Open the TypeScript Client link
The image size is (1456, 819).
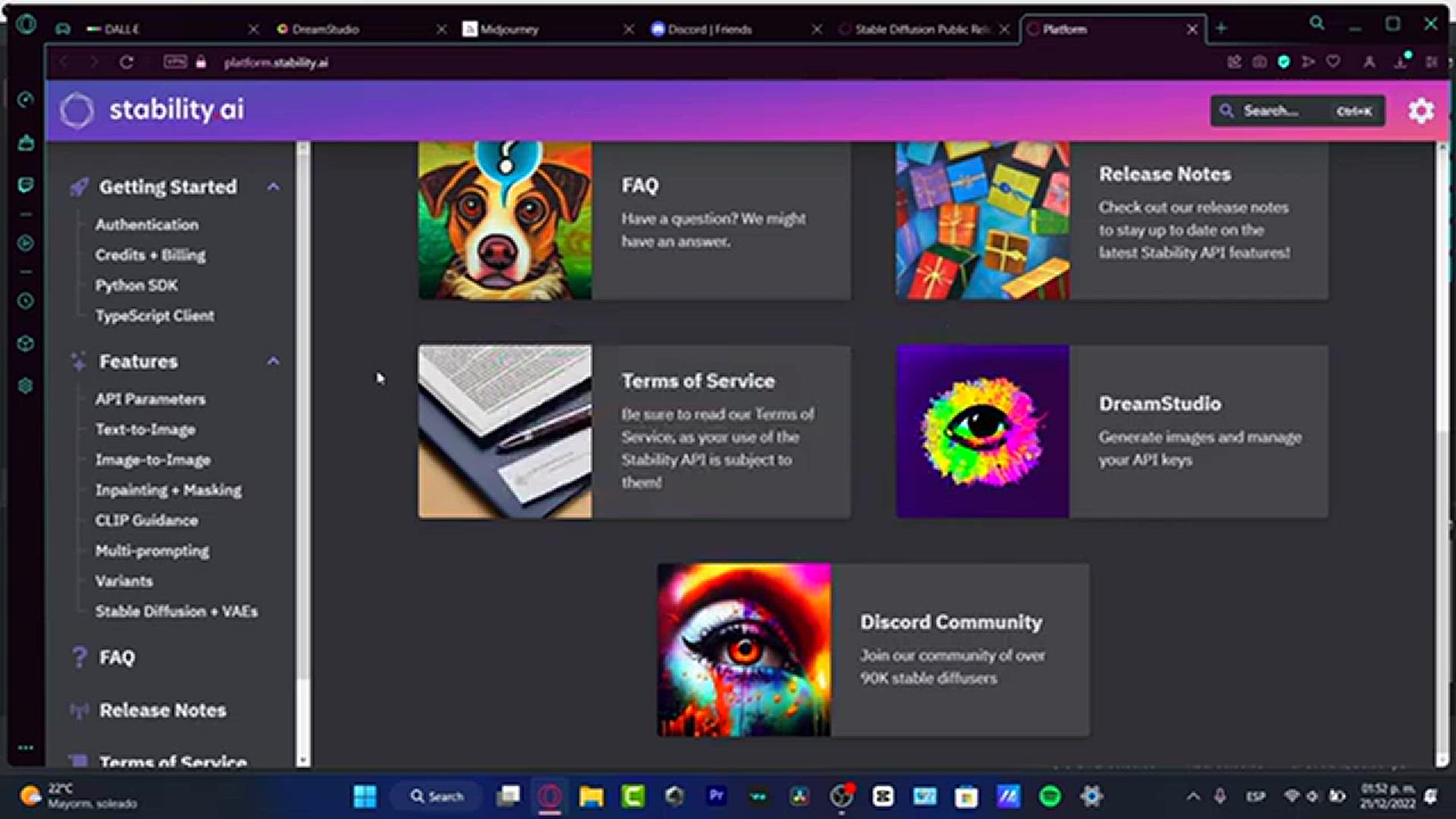pos(155,315)
